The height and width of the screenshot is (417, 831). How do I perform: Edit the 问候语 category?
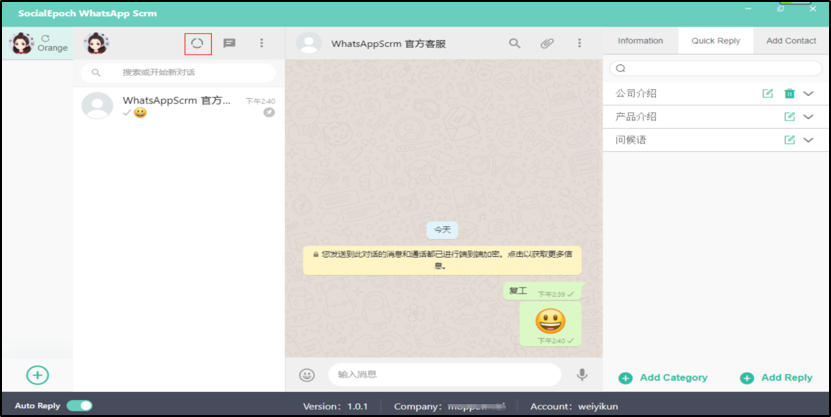(790, 140)
